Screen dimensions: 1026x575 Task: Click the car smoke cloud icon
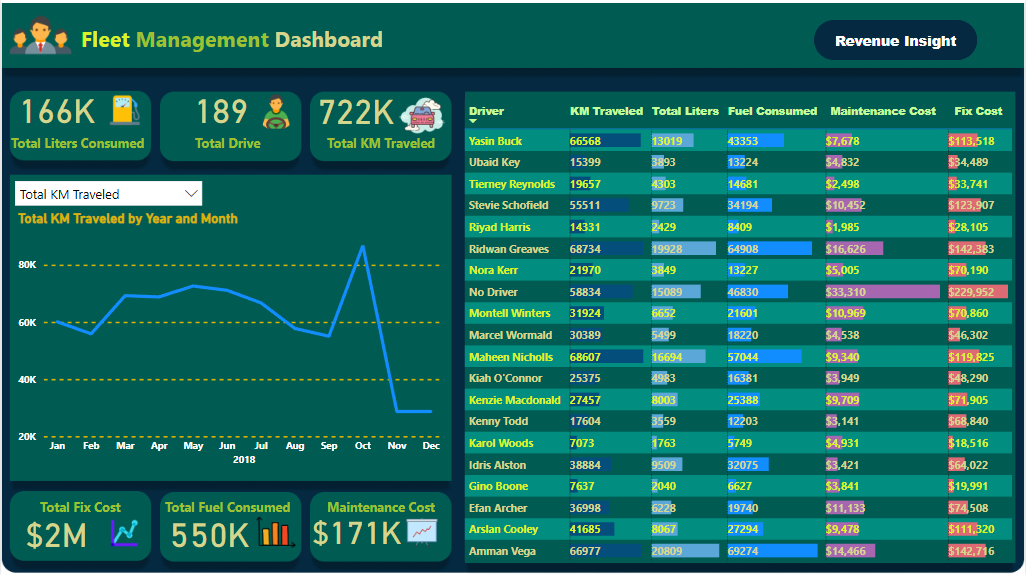(422, 115)
